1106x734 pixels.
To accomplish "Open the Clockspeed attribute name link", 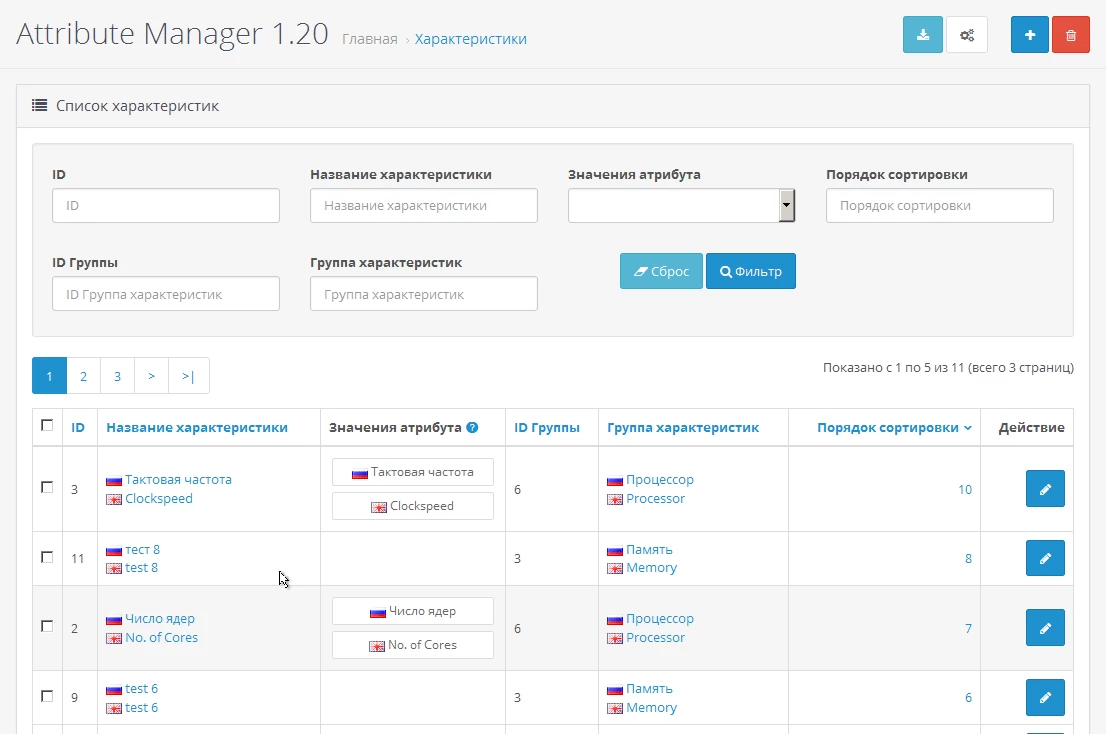I will pyautogui.click(x=159, y=498).
